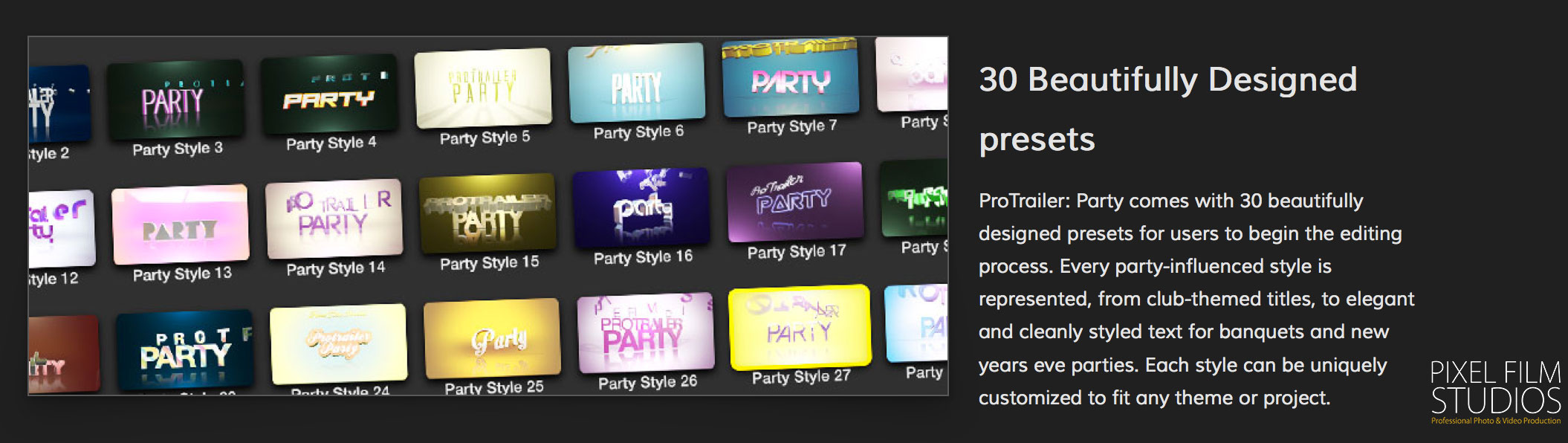
Task: Click the ProTrailer: Party description paragraph
Action: [1196, 299]
